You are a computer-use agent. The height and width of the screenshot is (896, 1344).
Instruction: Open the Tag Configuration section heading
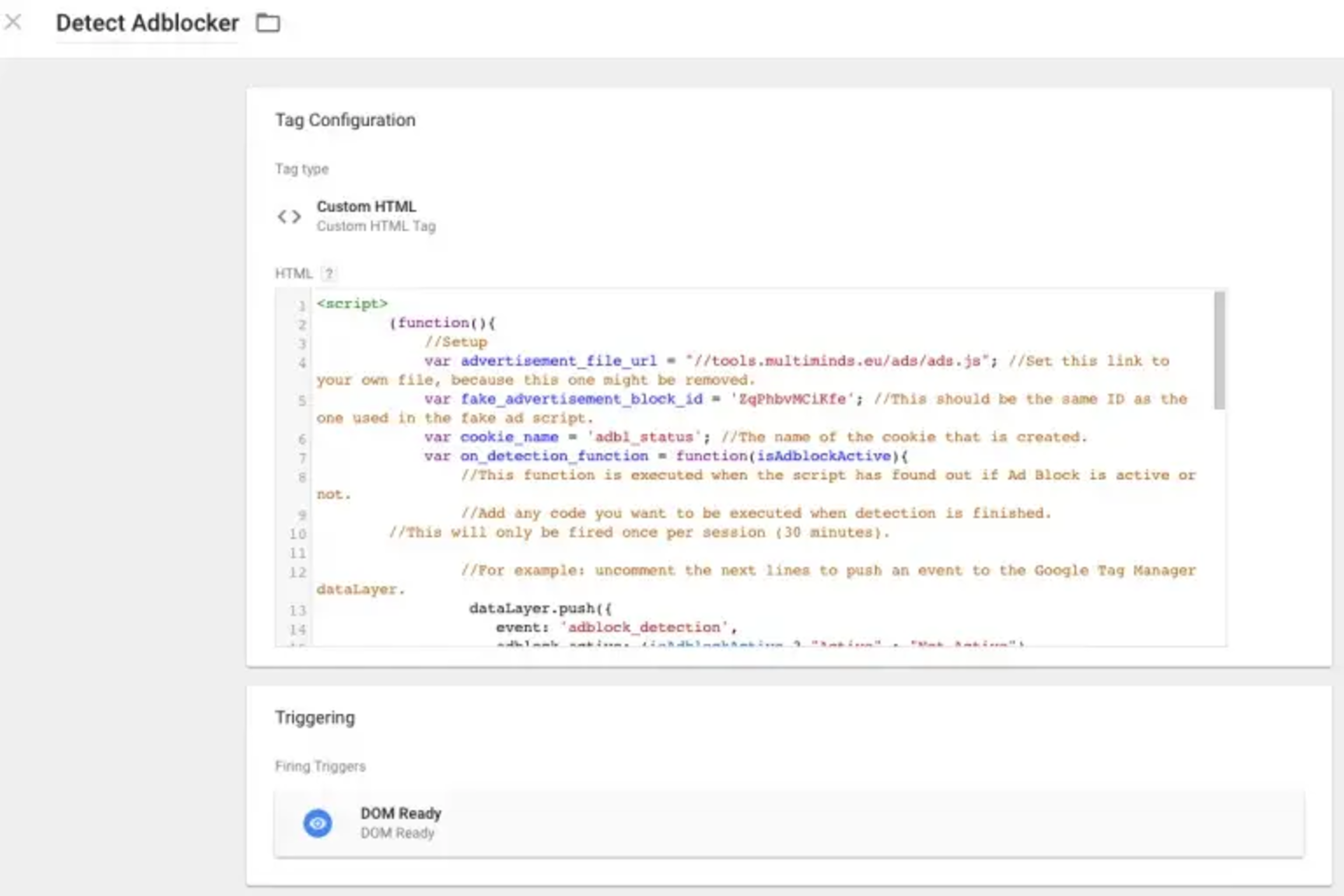[x=345, y=120]
